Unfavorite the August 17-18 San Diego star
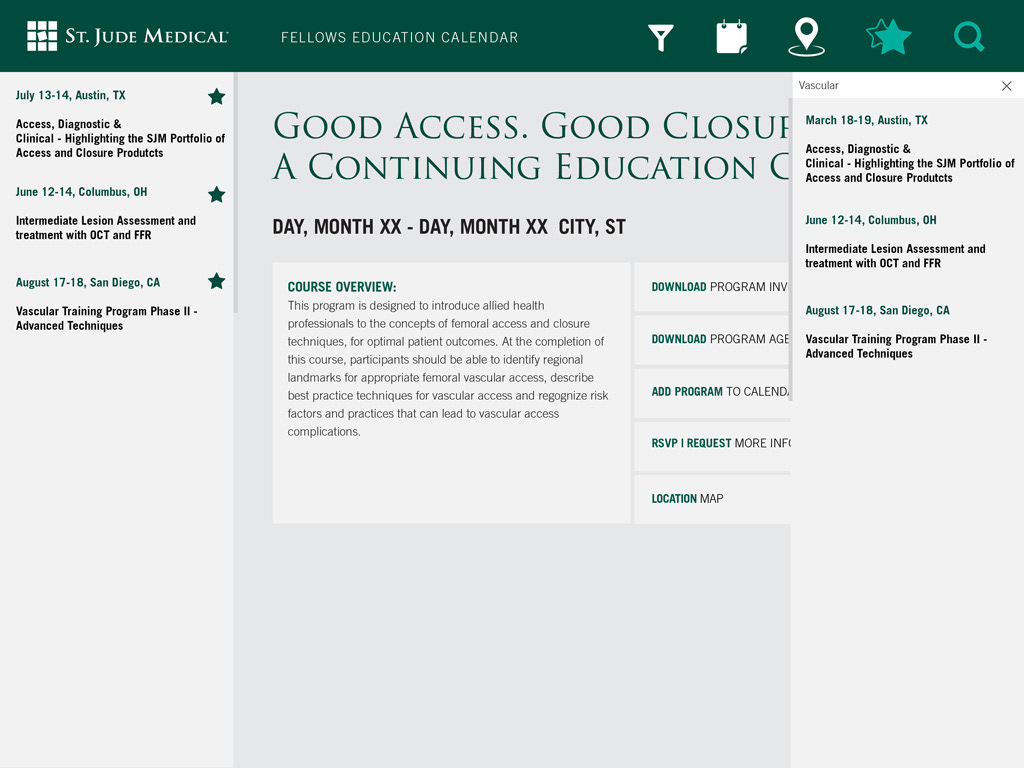The height and width of the screenshot is (768, 1024). [216, 281]
